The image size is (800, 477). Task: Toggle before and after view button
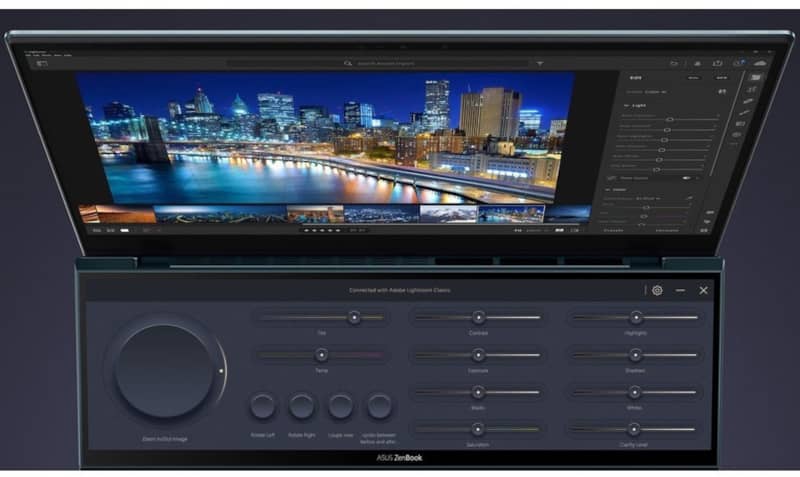379,406
